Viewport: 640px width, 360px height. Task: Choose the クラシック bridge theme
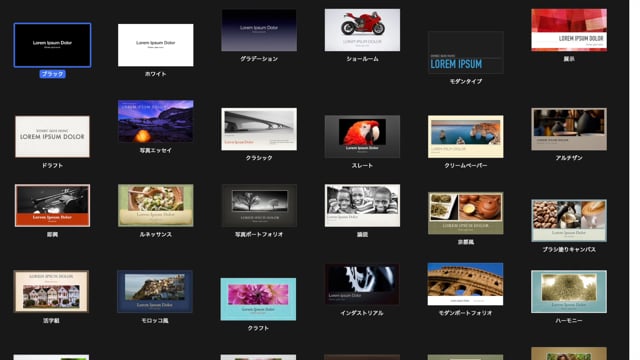click(259, 129)
